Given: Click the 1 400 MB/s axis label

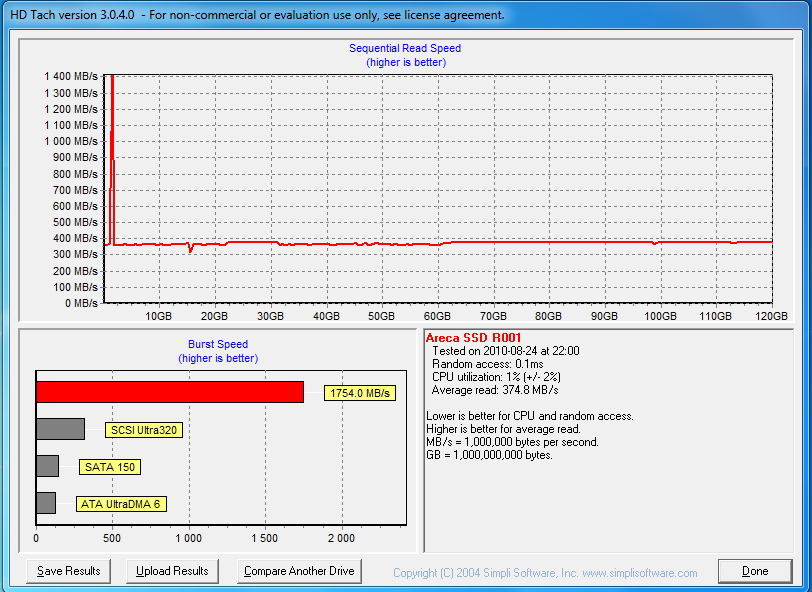Looking at the screenshot, I should (x=71, y=77).
